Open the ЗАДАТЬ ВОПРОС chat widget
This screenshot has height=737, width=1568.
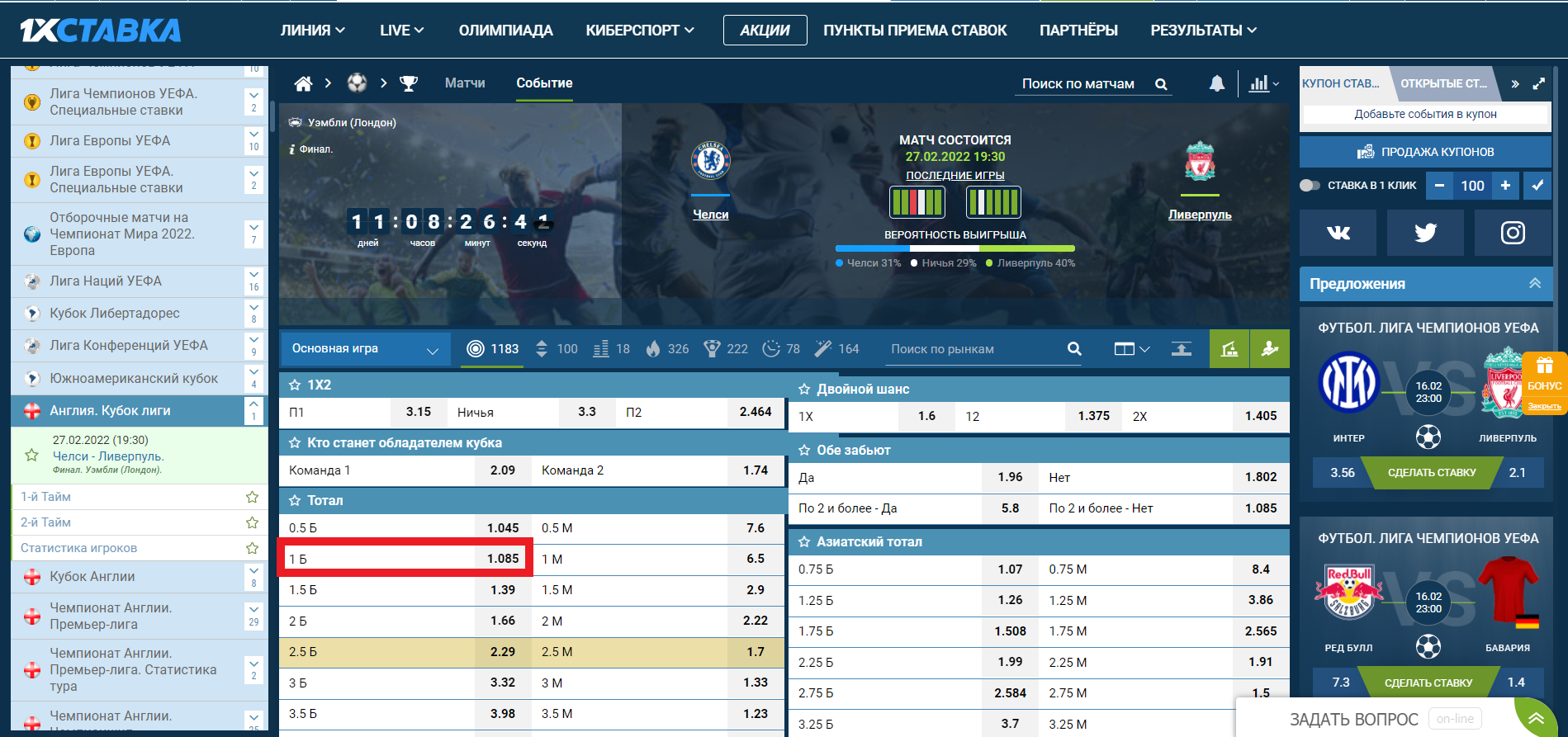click(1354, 719)
